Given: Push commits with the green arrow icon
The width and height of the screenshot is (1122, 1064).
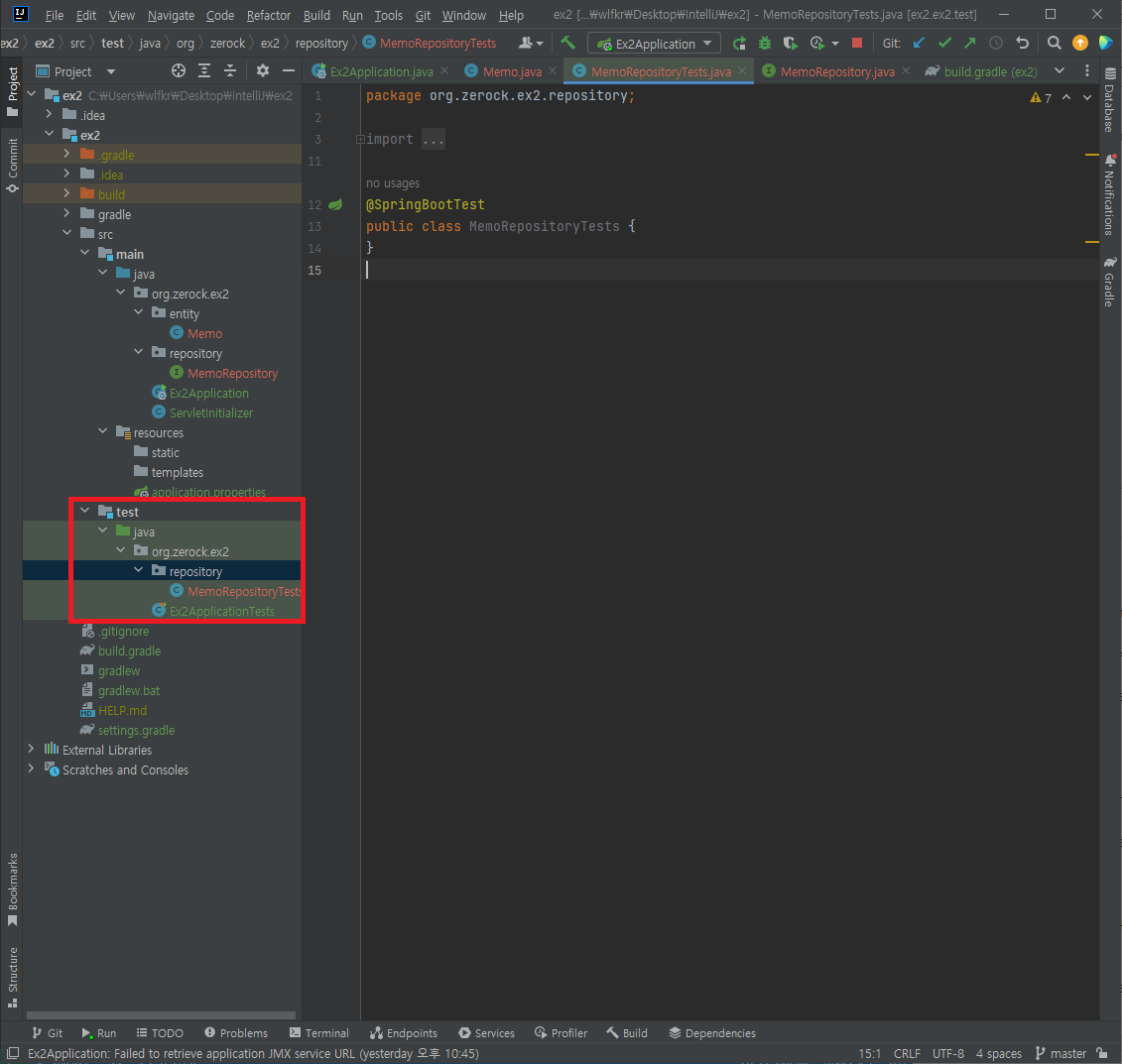Looking at the screenshot, I should point(969,43).
